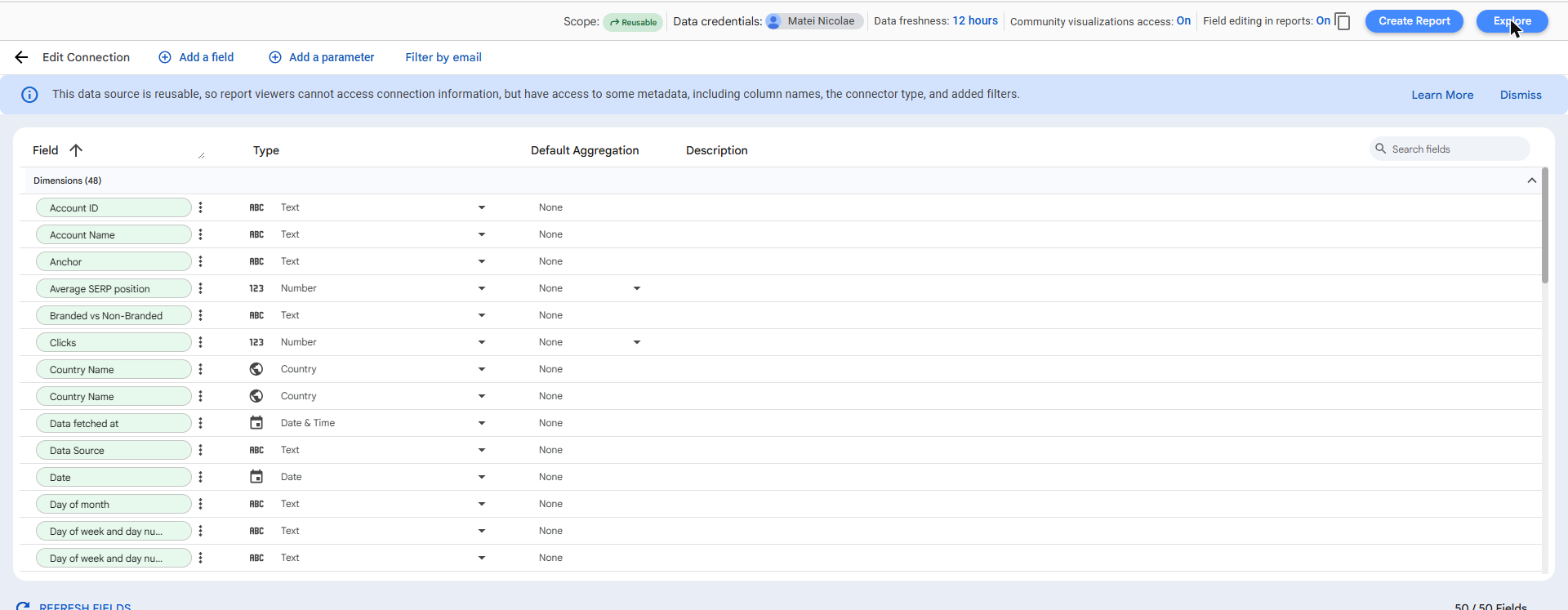
Task: Click the 123 number icon in Clicks row
Action: click(256, 342)
